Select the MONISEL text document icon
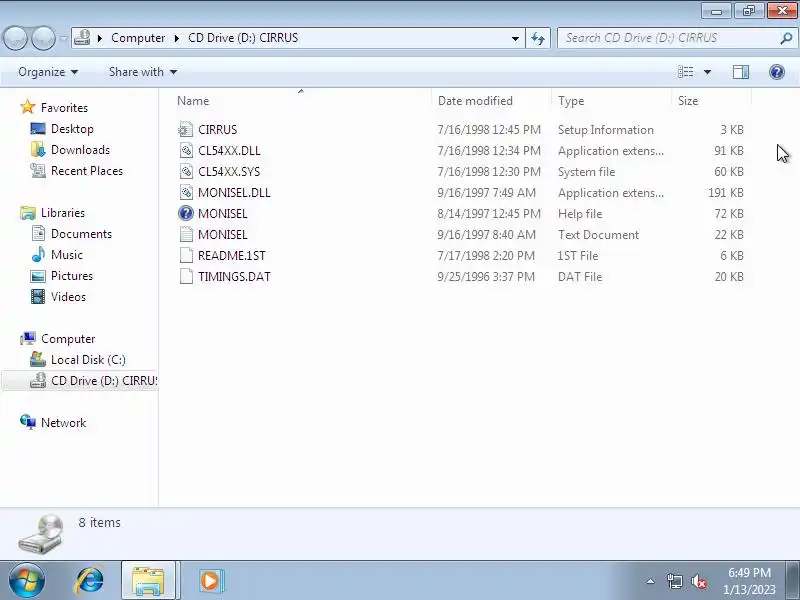This screenshot has height=600, width=800. (x=186, y=234)
